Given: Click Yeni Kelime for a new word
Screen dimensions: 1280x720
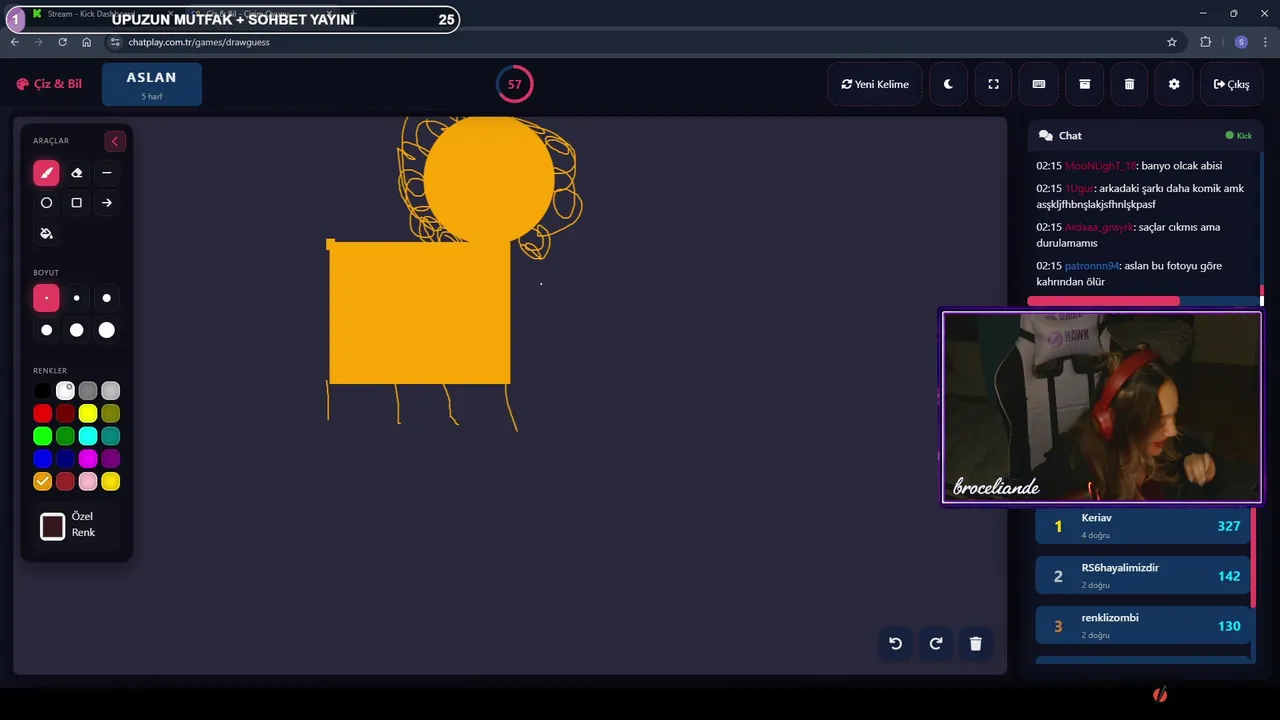Looking at the screenshot, I should tap(875, 84).
